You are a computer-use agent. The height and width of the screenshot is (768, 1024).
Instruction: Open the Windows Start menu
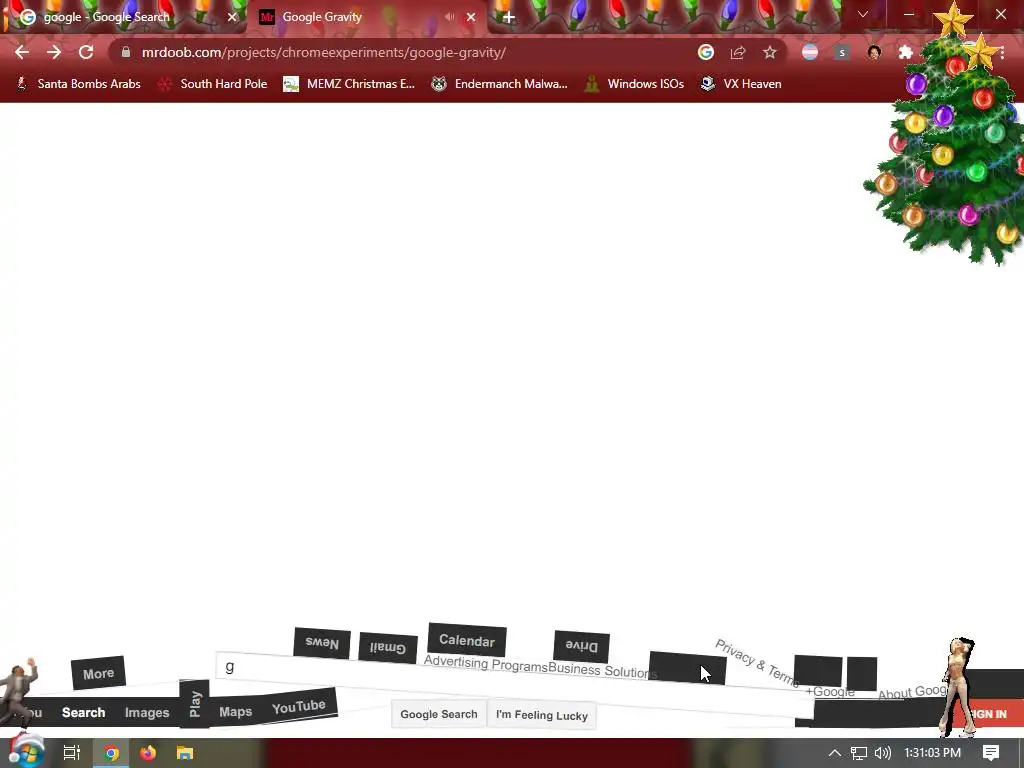point(25,753)
